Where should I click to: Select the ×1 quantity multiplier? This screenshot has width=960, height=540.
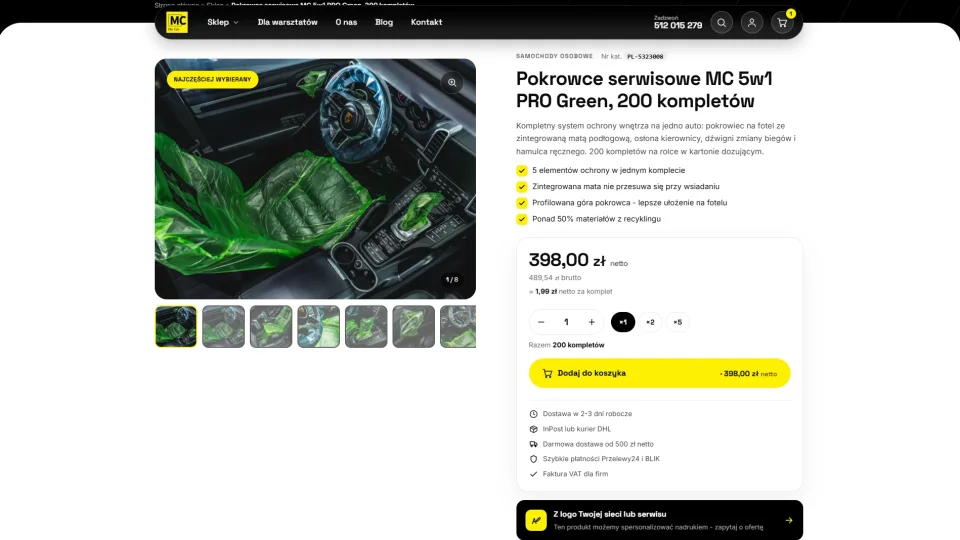click(x=623, y=322)
